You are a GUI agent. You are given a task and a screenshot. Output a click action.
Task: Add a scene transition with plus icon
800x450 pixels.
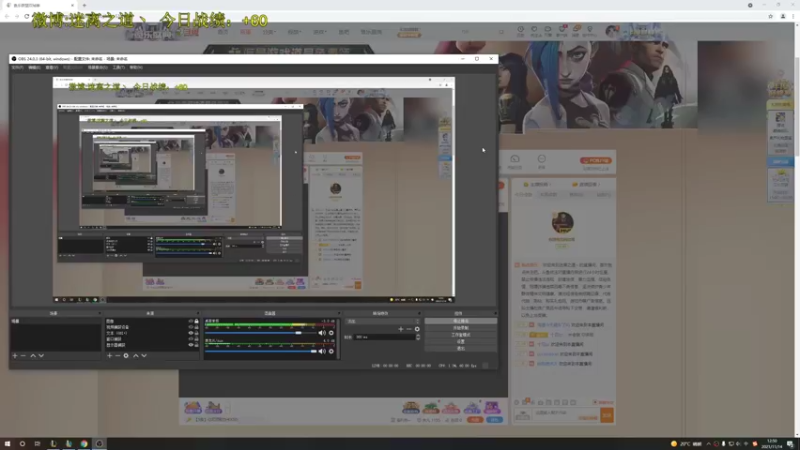(401, 329)
